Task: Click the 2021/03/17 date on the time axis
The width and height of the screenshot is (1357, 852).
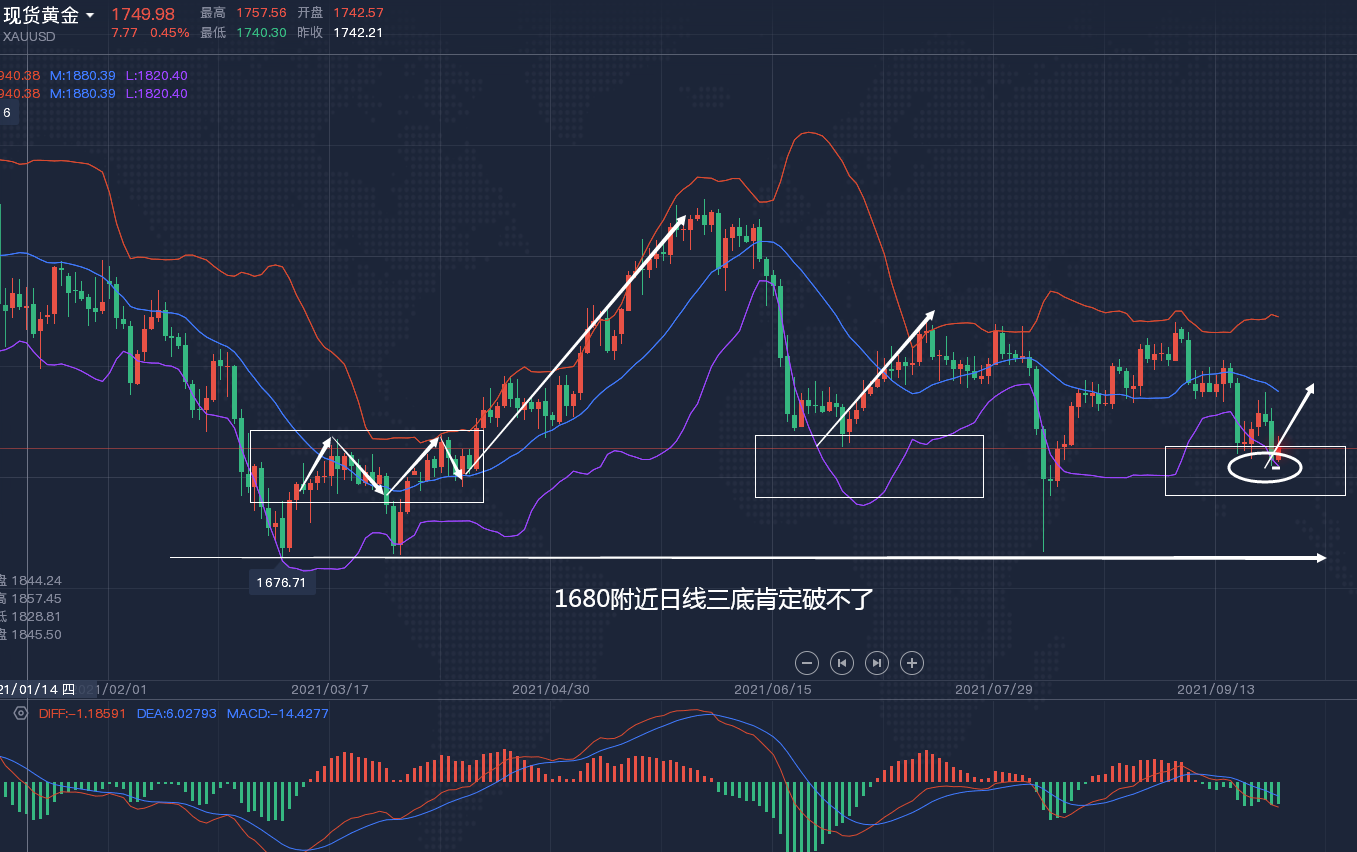Action: tap(329, 689)
